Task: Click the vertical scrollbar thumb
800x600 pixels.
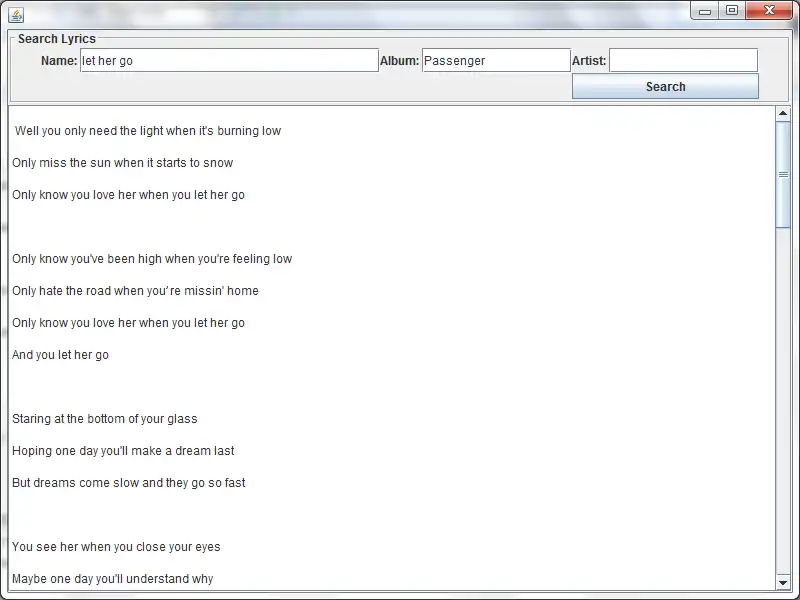Action: click(783, 174)
